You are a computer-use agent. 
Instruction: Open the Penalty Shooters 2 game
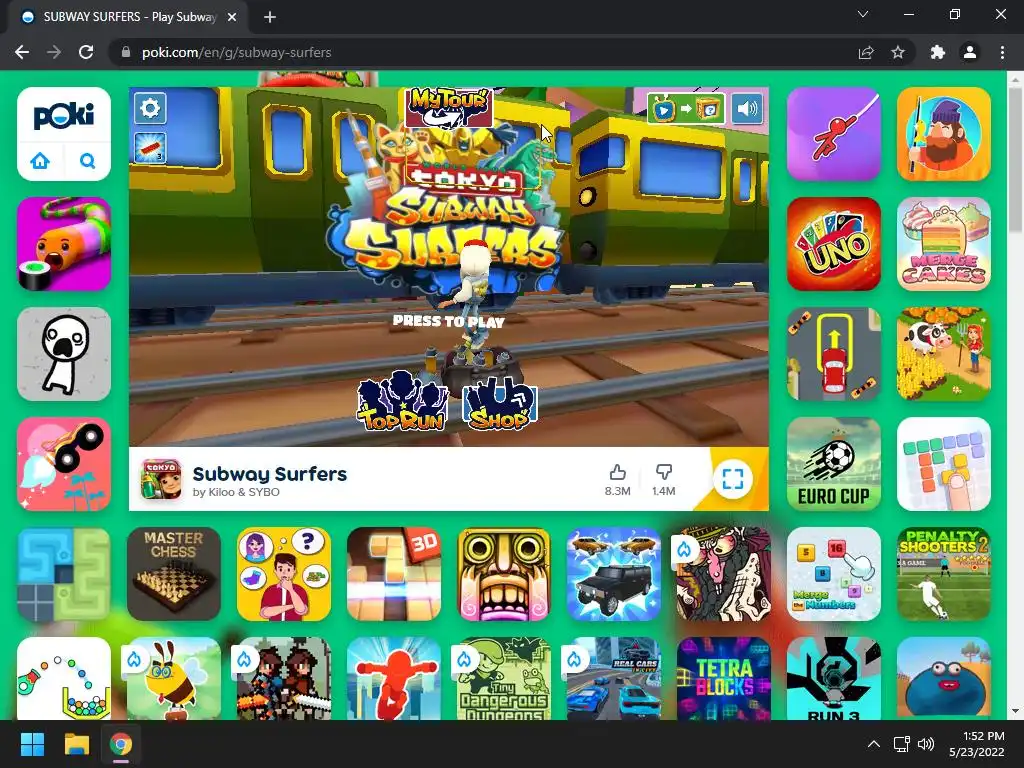(x=944, y=574)
